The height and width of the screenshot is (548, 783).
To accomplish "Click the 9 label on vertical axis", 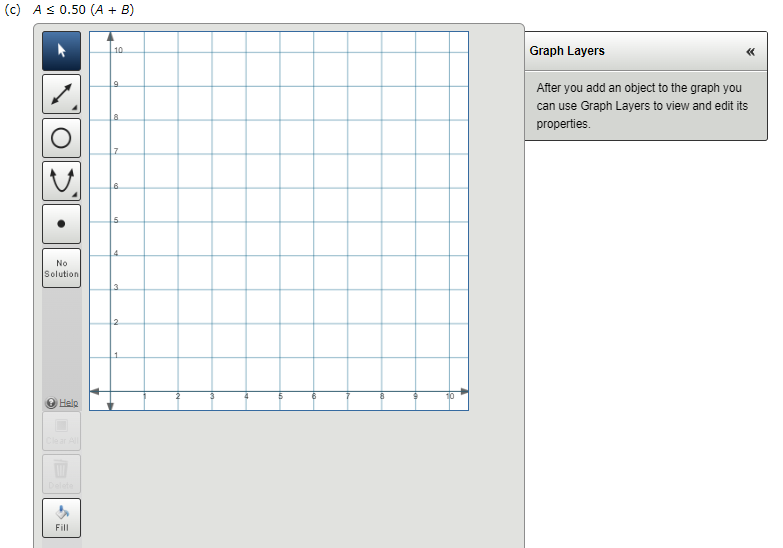I will coord(116,84).
